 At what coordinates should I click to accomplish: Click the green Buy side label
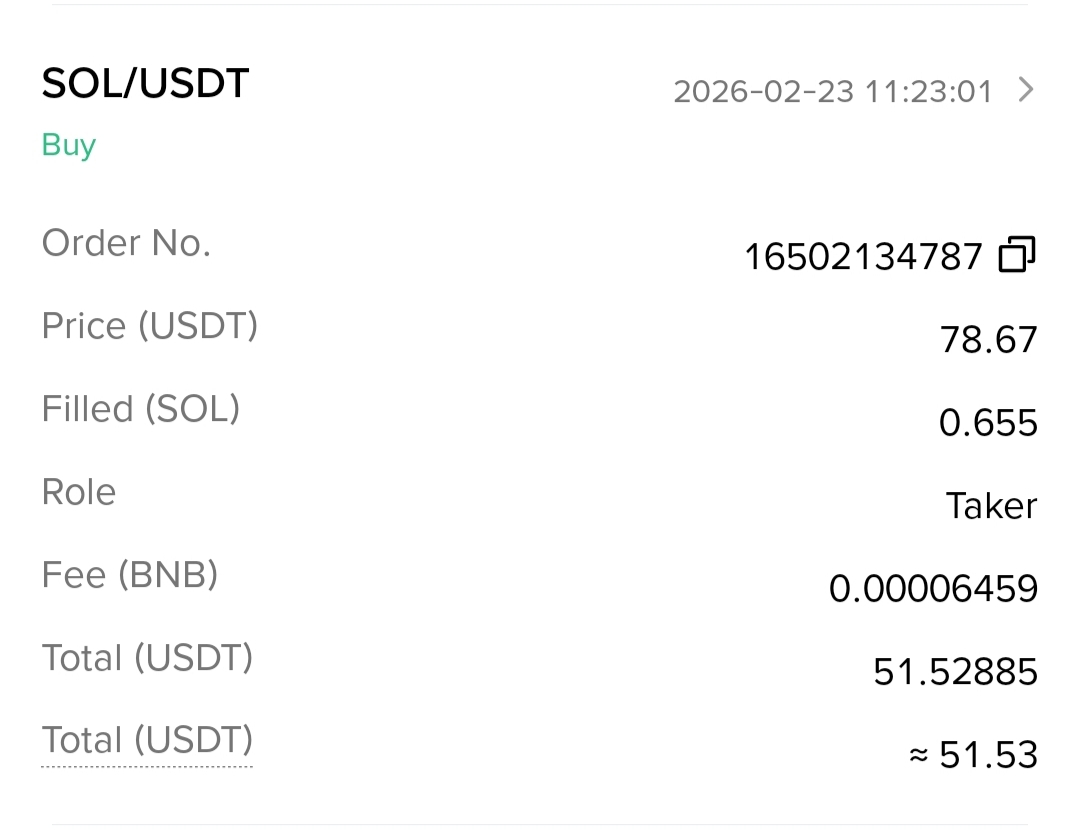click(x=68, y=145)
